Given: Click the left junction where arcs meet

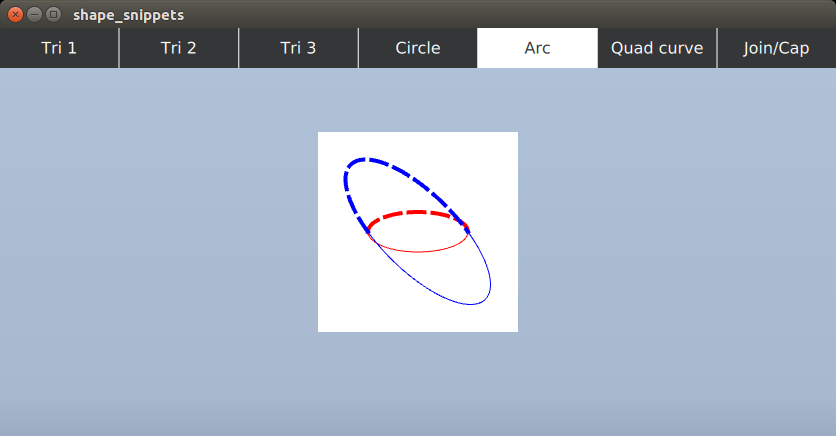Looking at the screenshot, I should click(368, 231).
